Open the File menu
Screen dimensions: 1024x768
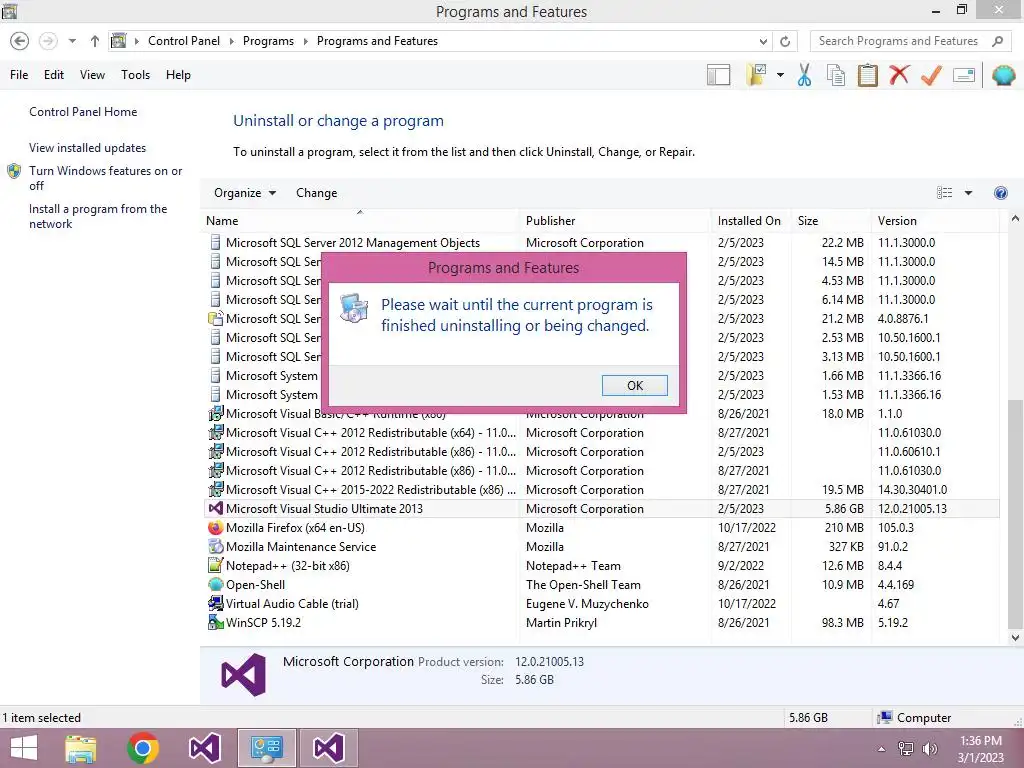click(19, 74)
